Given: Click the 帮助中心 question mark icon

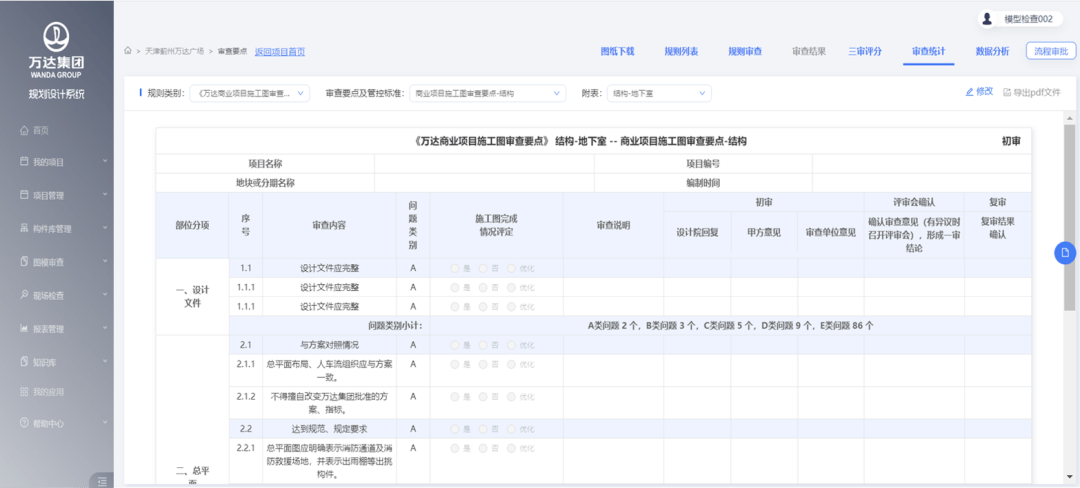Looking at the screenshot, I should coord(24,423).
